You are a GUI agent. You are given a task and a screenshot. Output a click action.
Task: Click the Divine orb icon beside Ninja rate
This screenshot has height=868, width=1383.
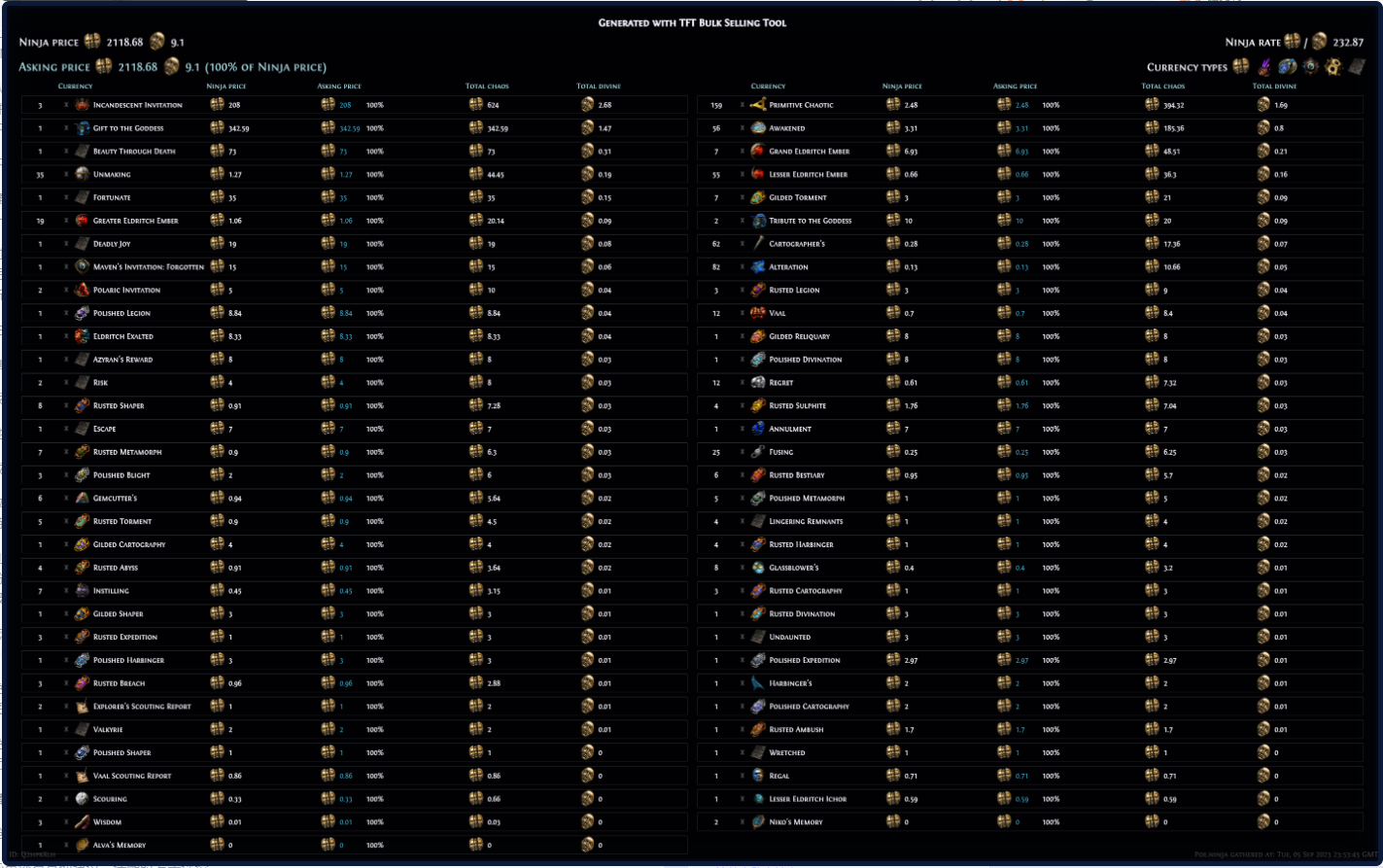pos(1319,43)
